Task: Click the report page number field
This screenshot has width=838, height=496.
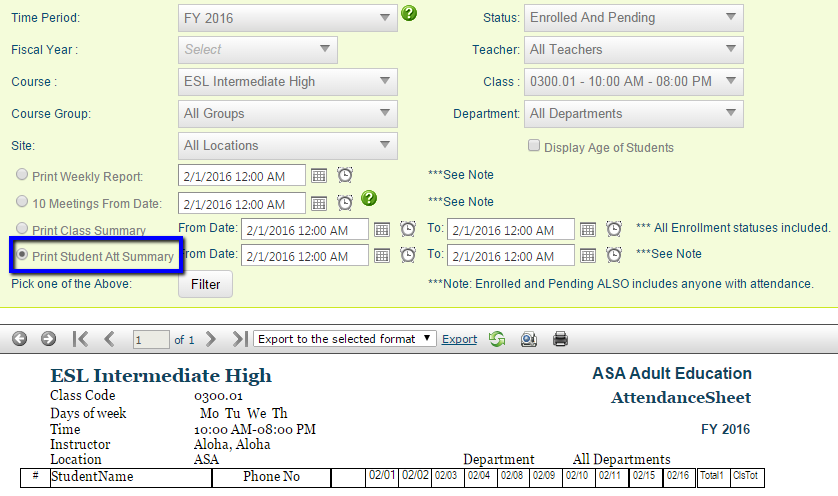Action: tap(151, 340)
